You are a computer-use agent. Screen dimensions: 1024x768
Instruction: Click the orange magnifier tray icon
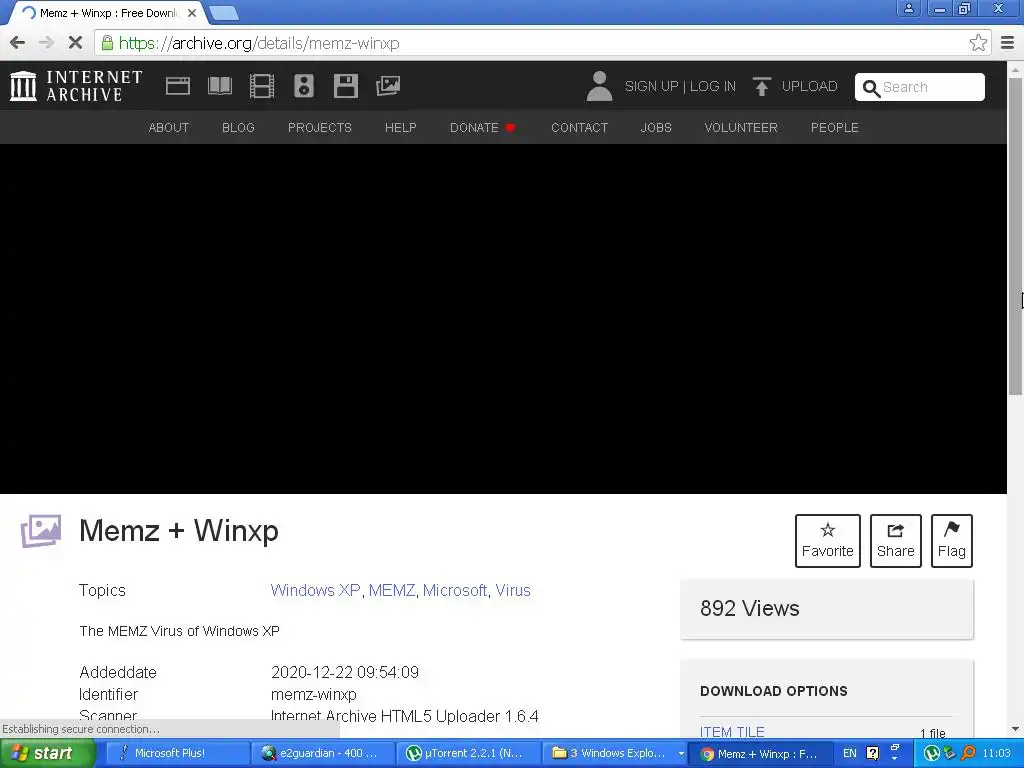click(x=968, y=754)
